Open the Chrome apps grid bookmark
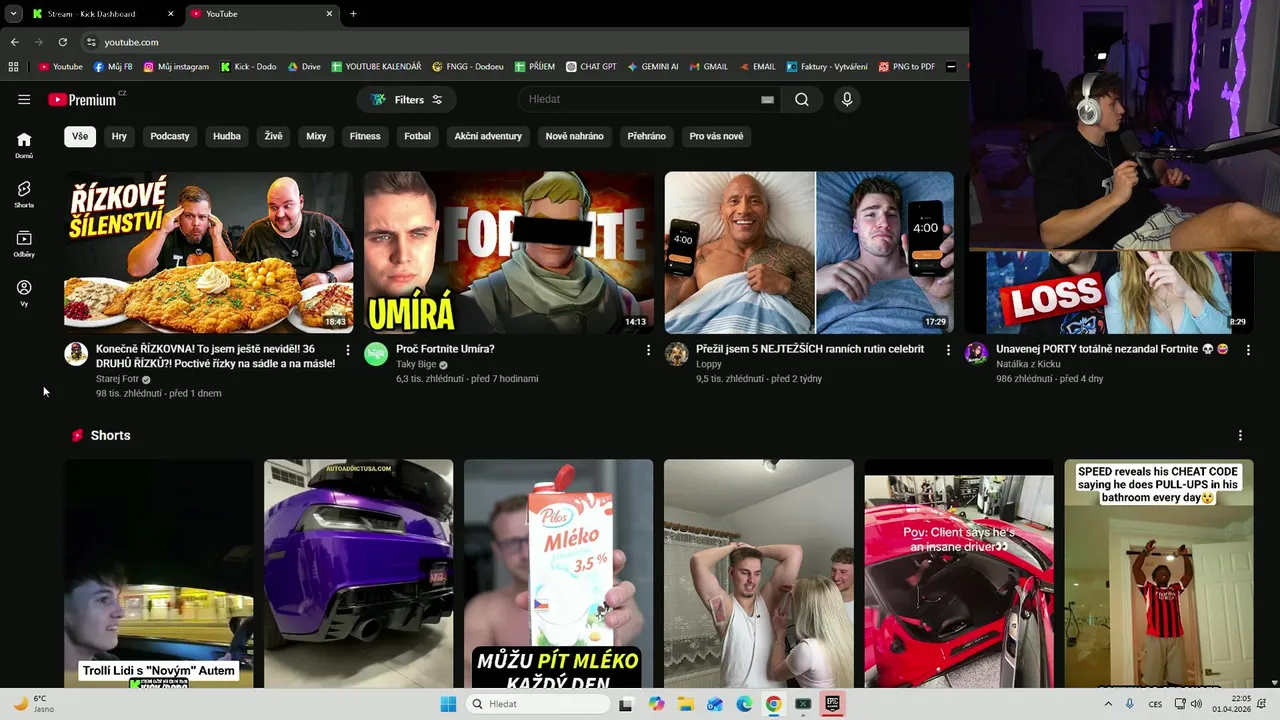The image size is (1280, 720). [13, 67]
